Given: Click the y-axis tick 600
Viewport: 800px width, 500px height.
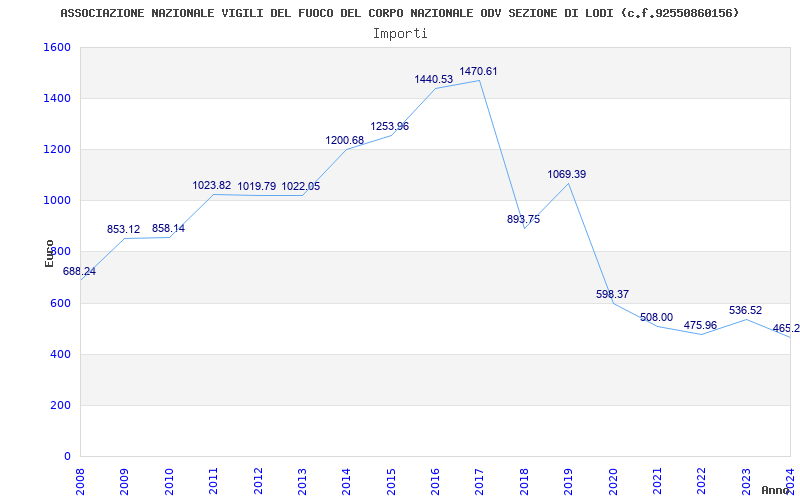Looking at the screenshot, I should tap(61, 304).
